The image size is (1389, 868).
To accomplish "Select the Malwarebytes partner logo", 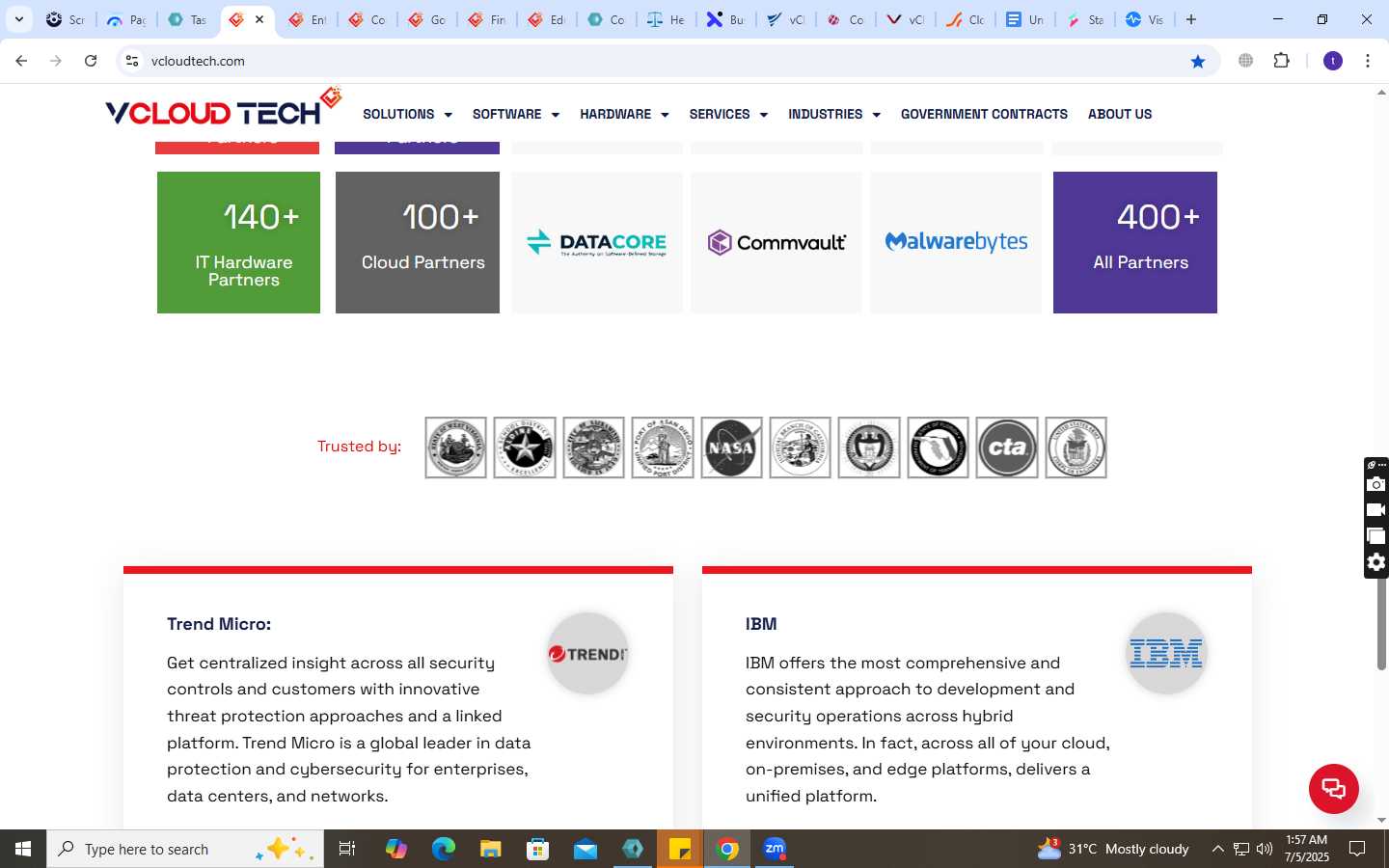I will click(x=956, y=242).
